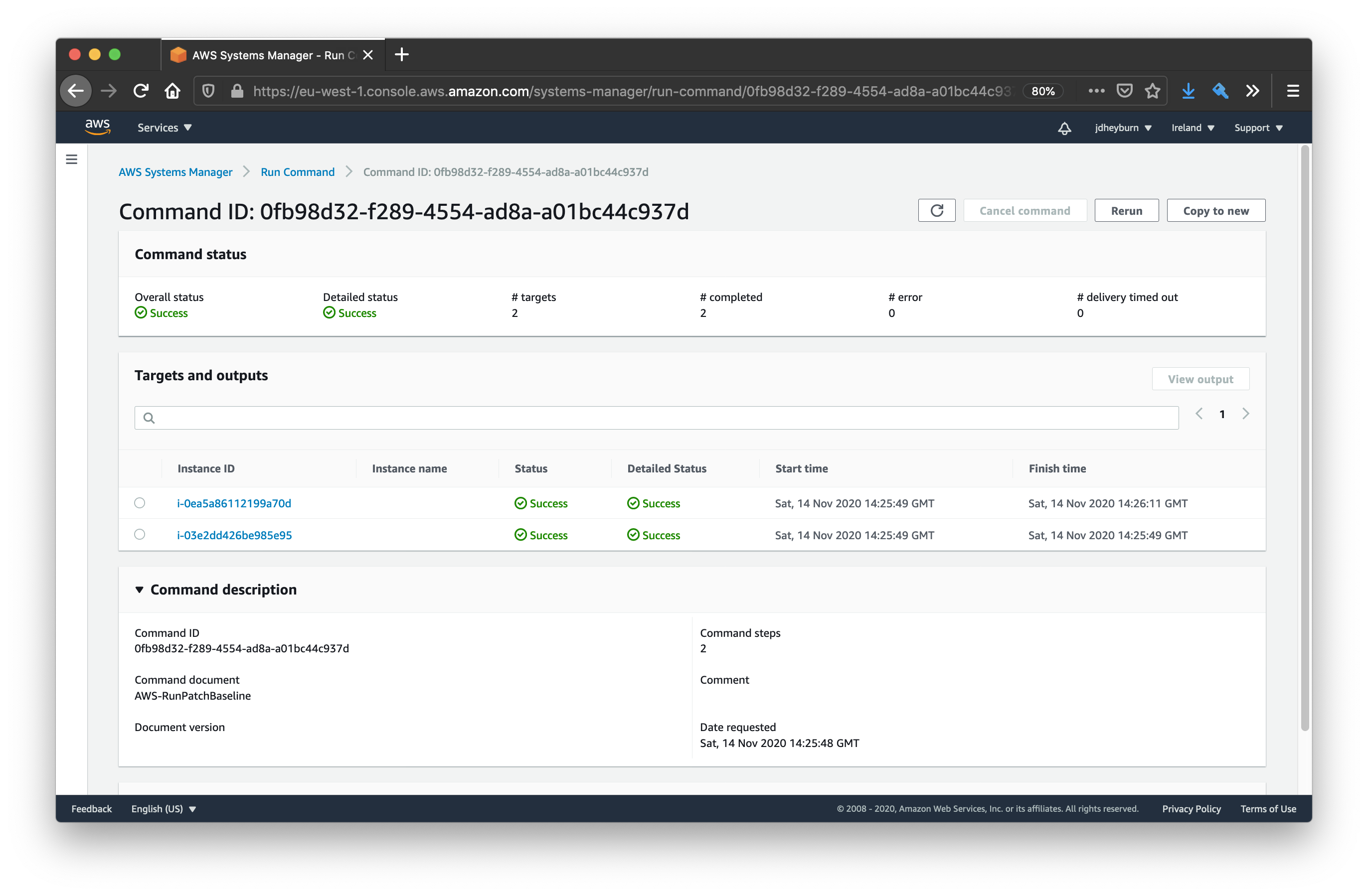
Task: Open the jdheyburn account dropdown
Action: (x=1123, y=128)
